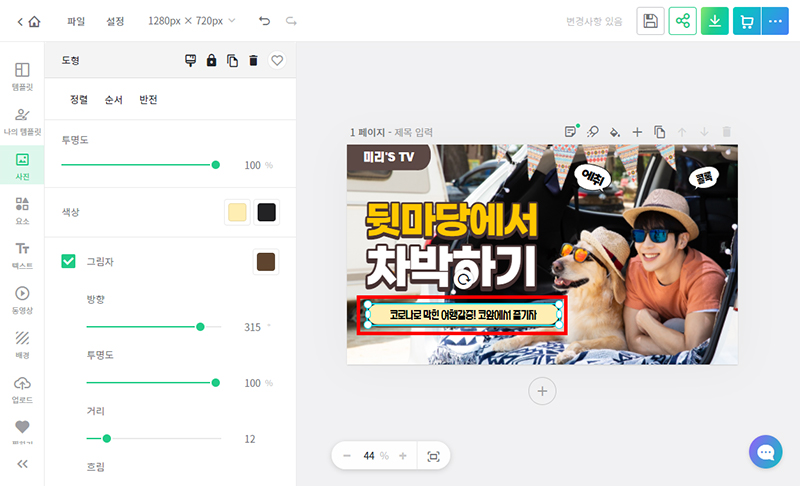Image resolution: width=800 pixels, height=486 pixels.
Task: Pick the black color swatch
Action: coord(266,212)
